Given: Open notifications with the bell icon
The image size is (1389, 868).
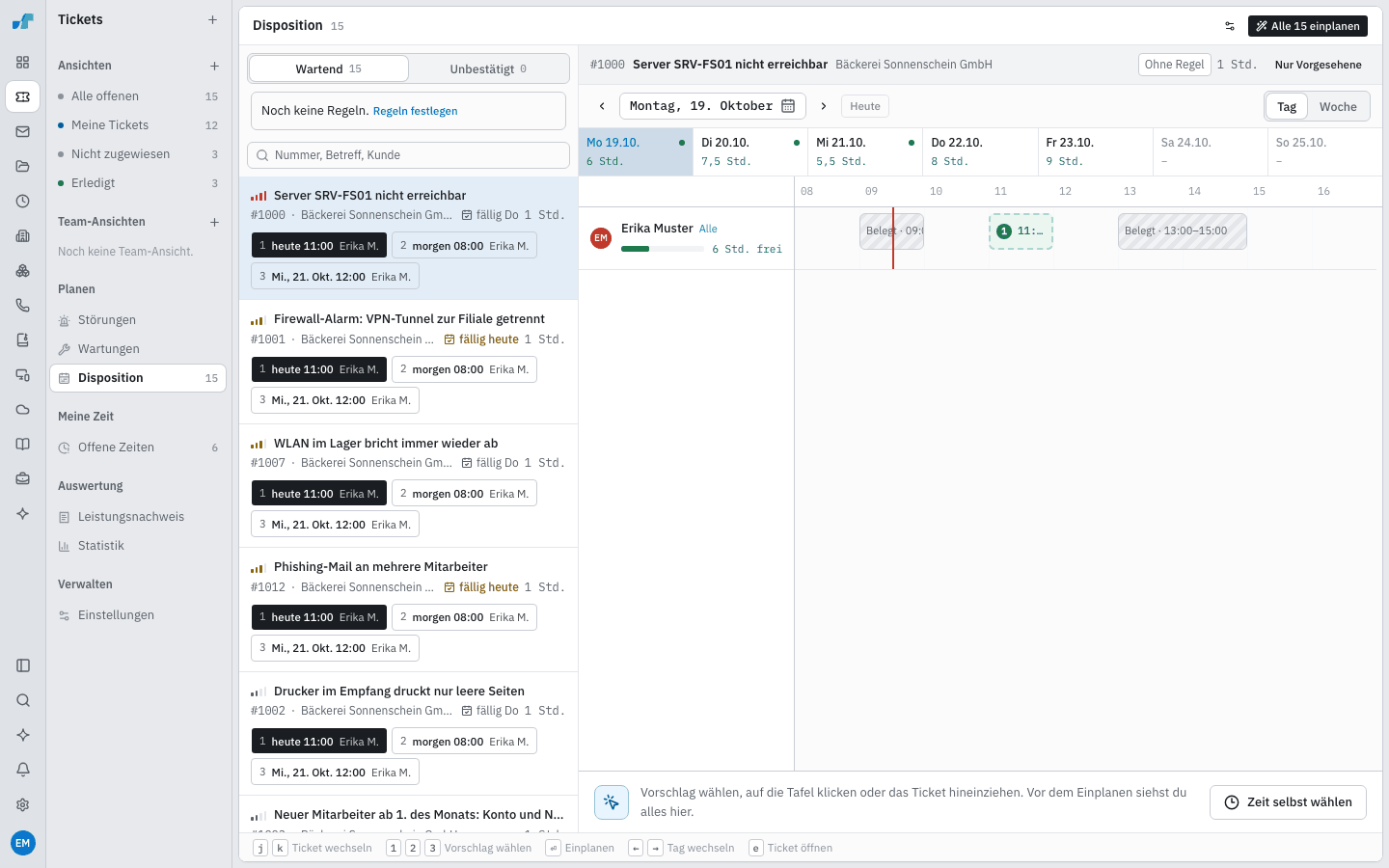Looking at the screenshot, I should pyautogui.click(x=23, y=770).
